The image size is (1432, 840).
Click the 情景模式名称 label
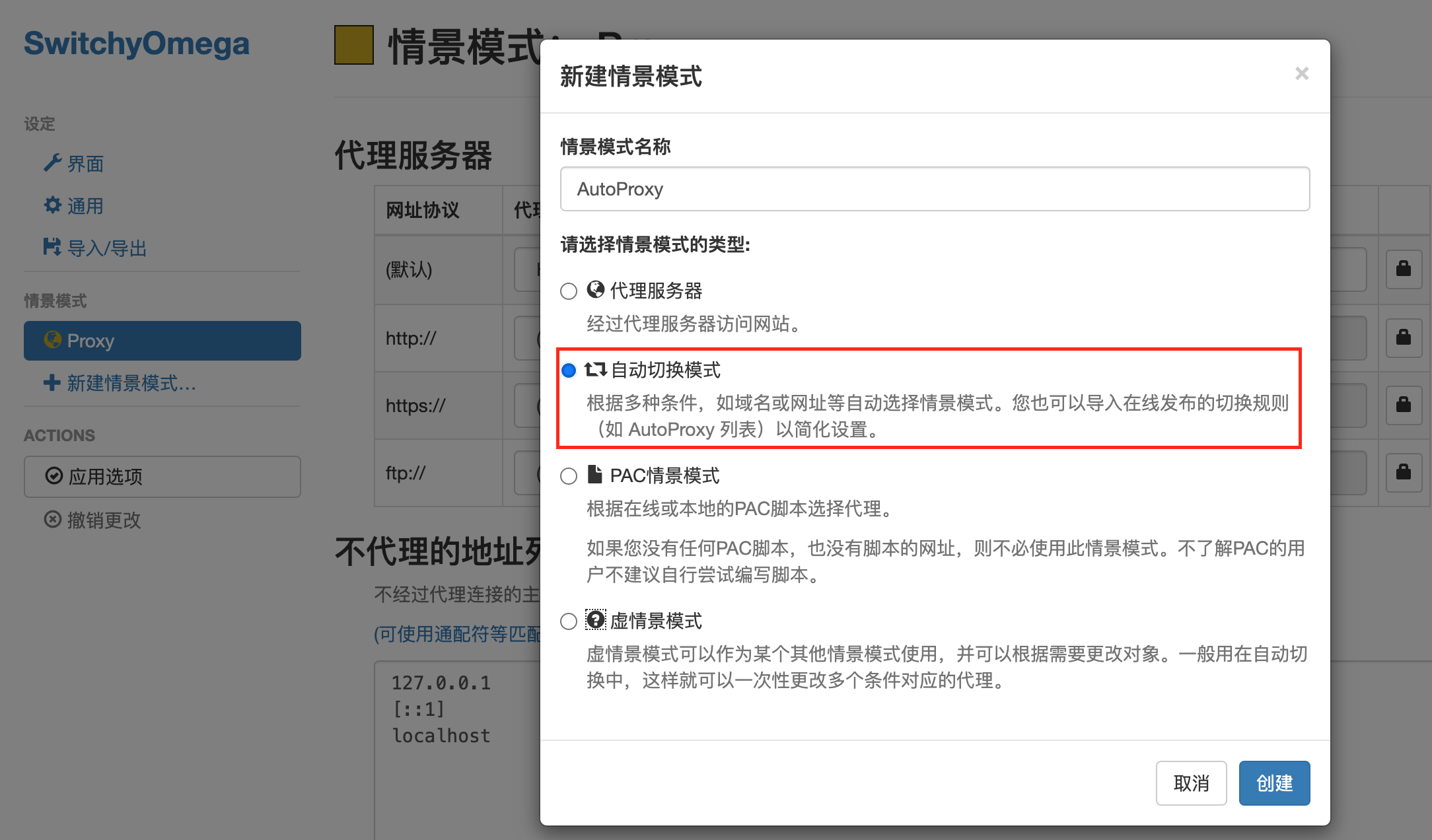[616, 147]
